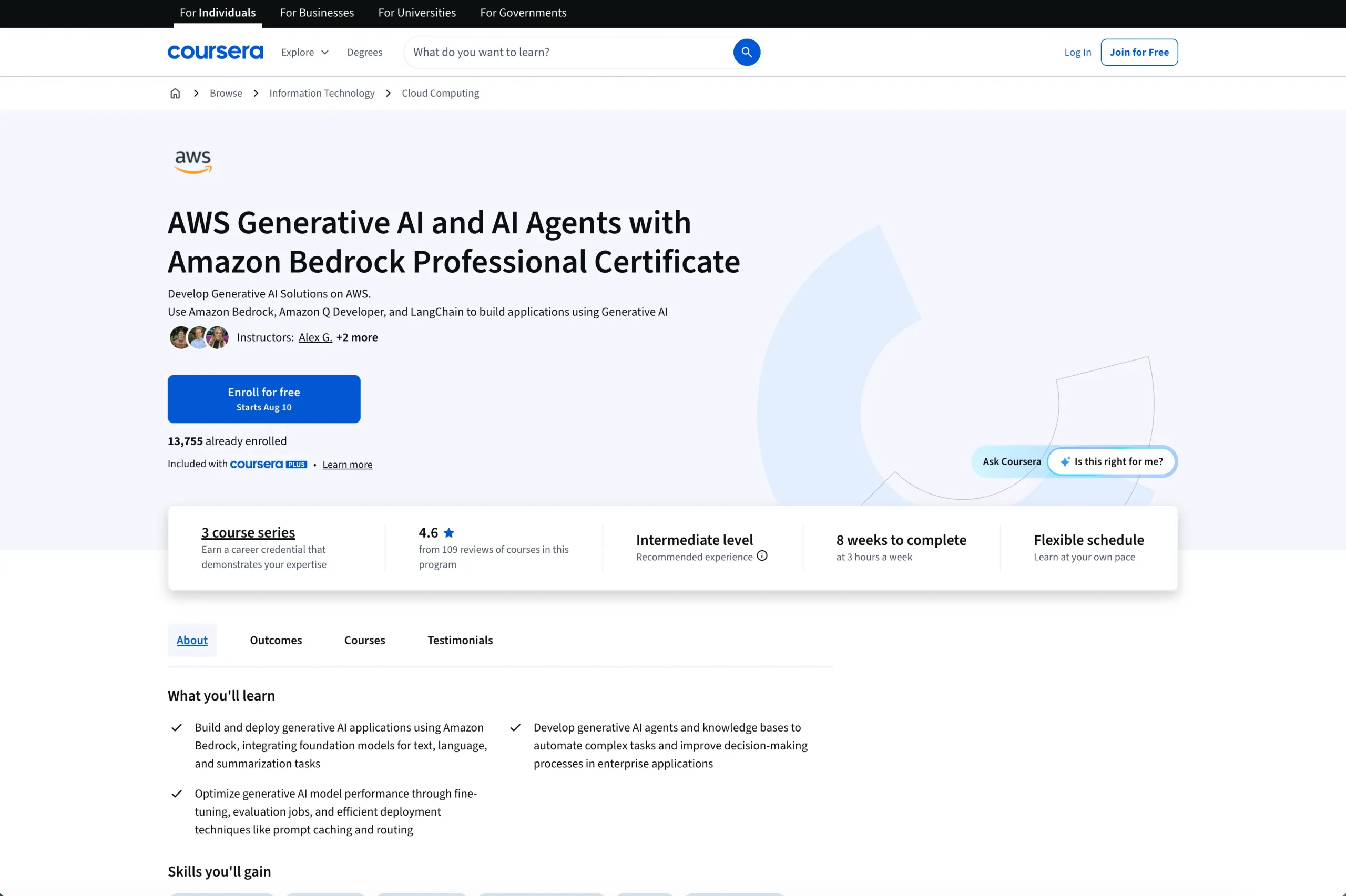Click the 4.6 rating value

[428, 532]
